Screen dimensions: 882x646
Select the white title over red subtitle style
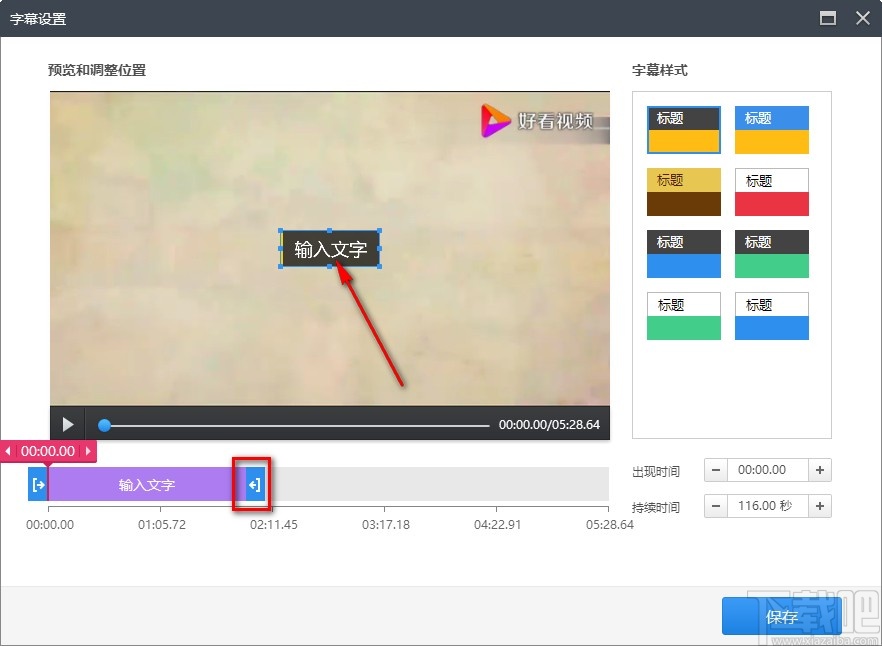[x=772, y=192]
